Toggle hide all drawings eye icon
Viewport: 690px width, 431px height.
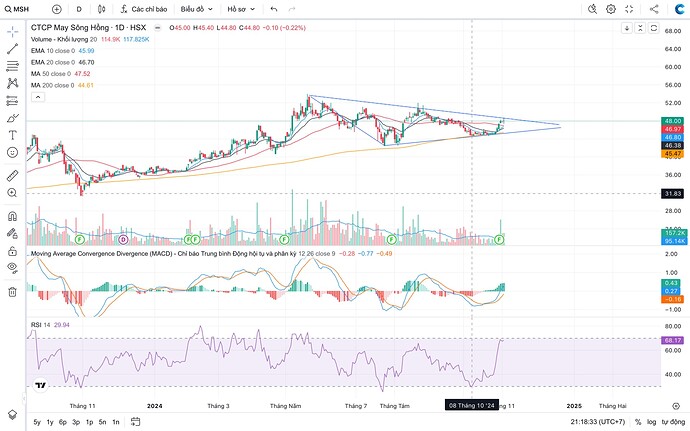(12, 268)
